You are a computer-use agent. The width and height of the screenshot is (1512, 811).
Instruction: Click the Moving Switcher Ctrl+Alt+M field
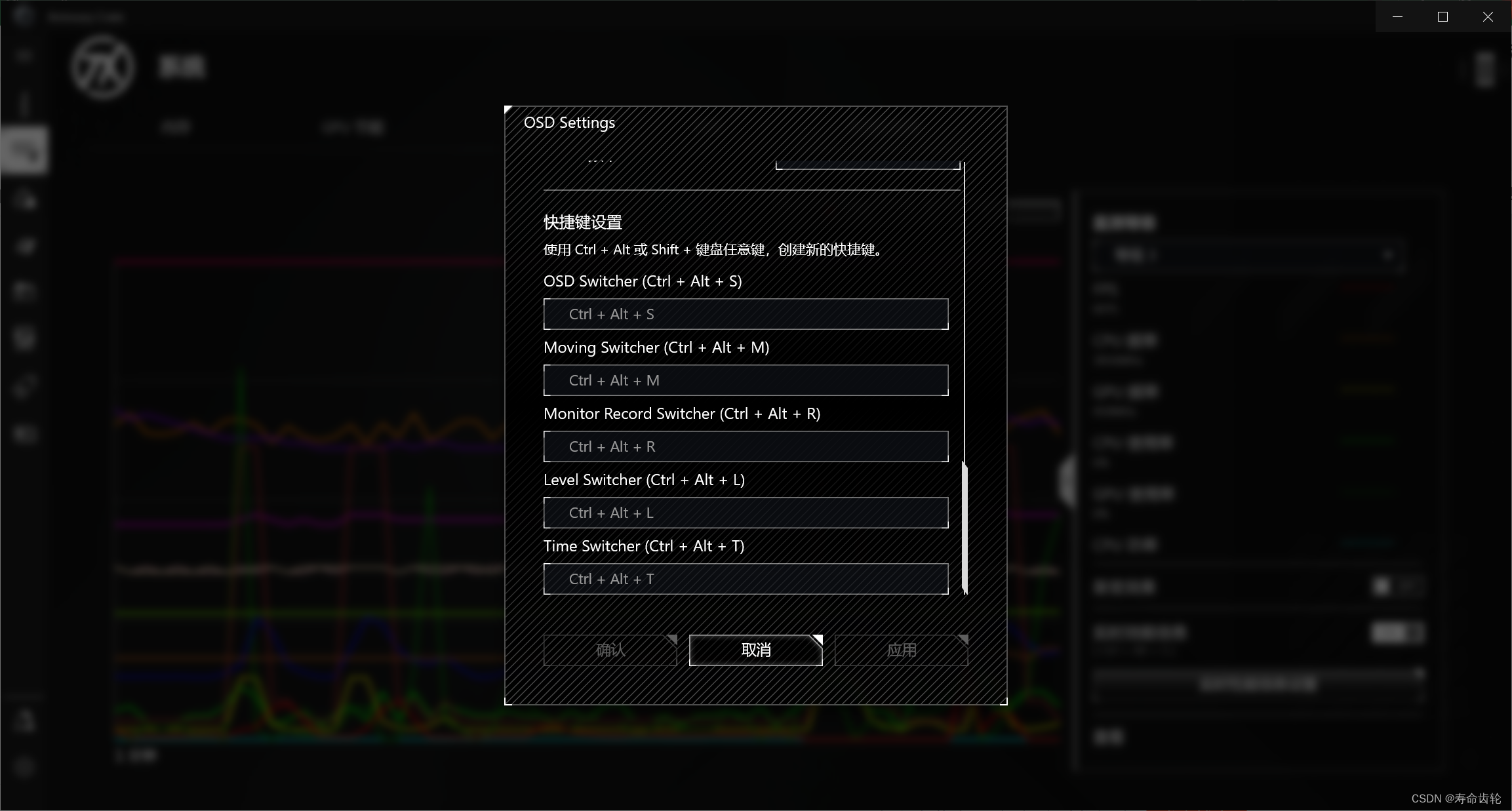746,380
